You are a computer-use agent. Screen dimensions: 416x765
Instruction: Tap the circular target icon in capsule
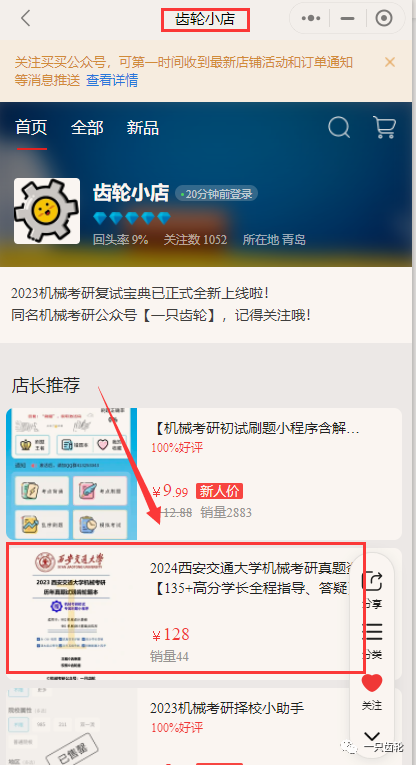point(384,19)
